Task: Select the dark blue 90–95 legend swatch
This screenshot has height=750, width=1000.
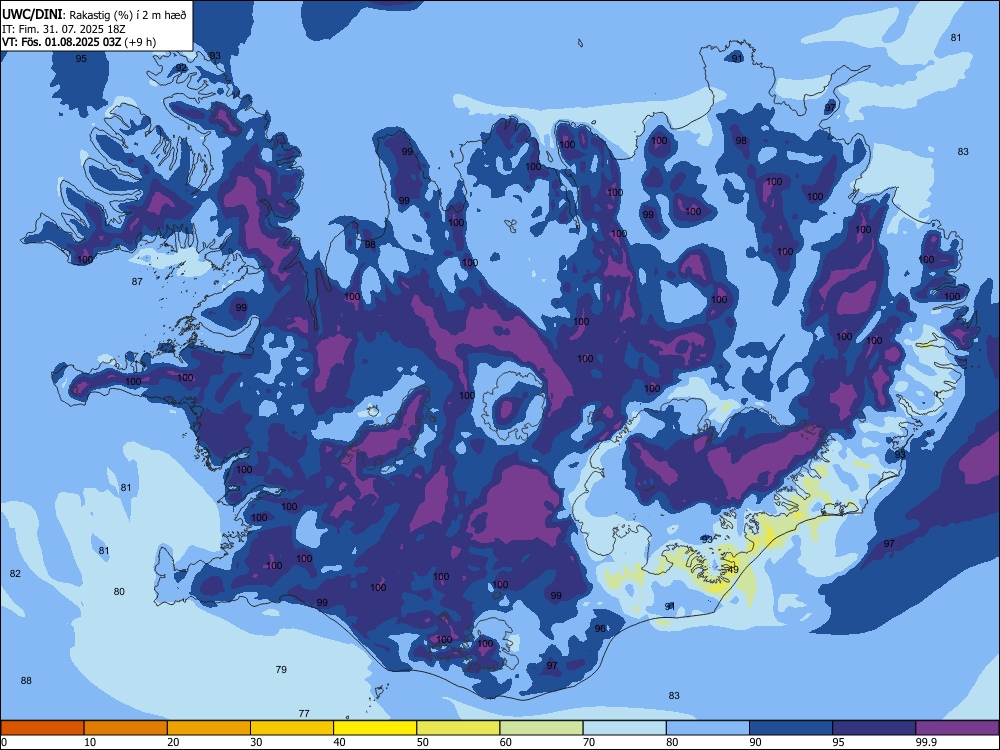Action: click(x=791, y=728)
